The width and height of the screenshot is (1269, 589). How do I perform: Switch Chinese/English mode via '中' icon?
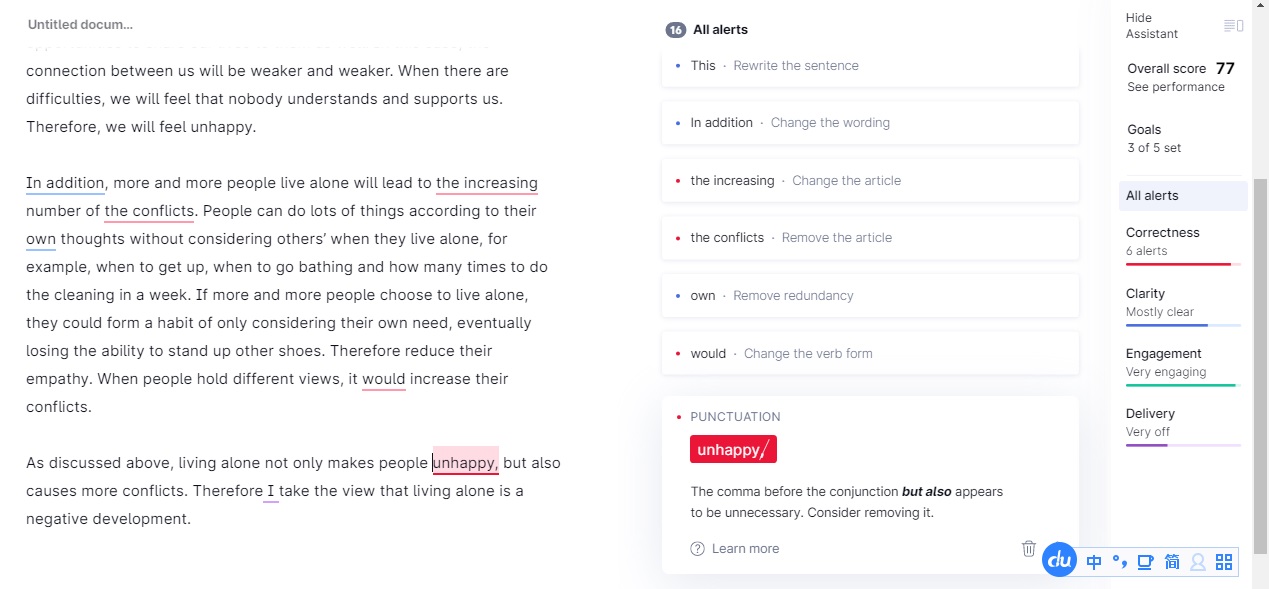tap(1094, 562)
